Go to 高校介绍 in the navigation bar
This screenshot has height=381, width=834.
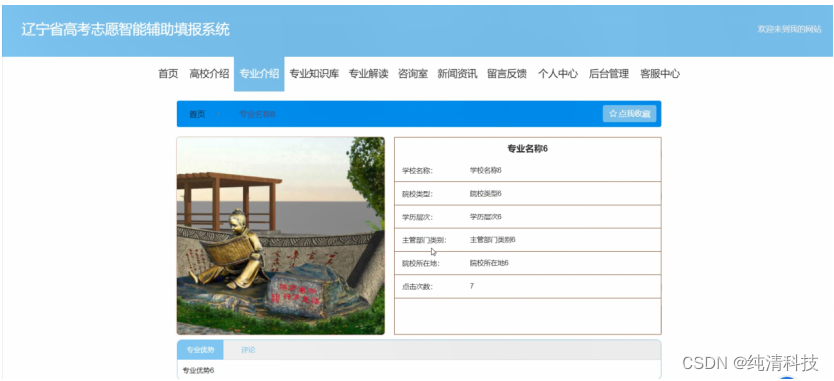209,74
